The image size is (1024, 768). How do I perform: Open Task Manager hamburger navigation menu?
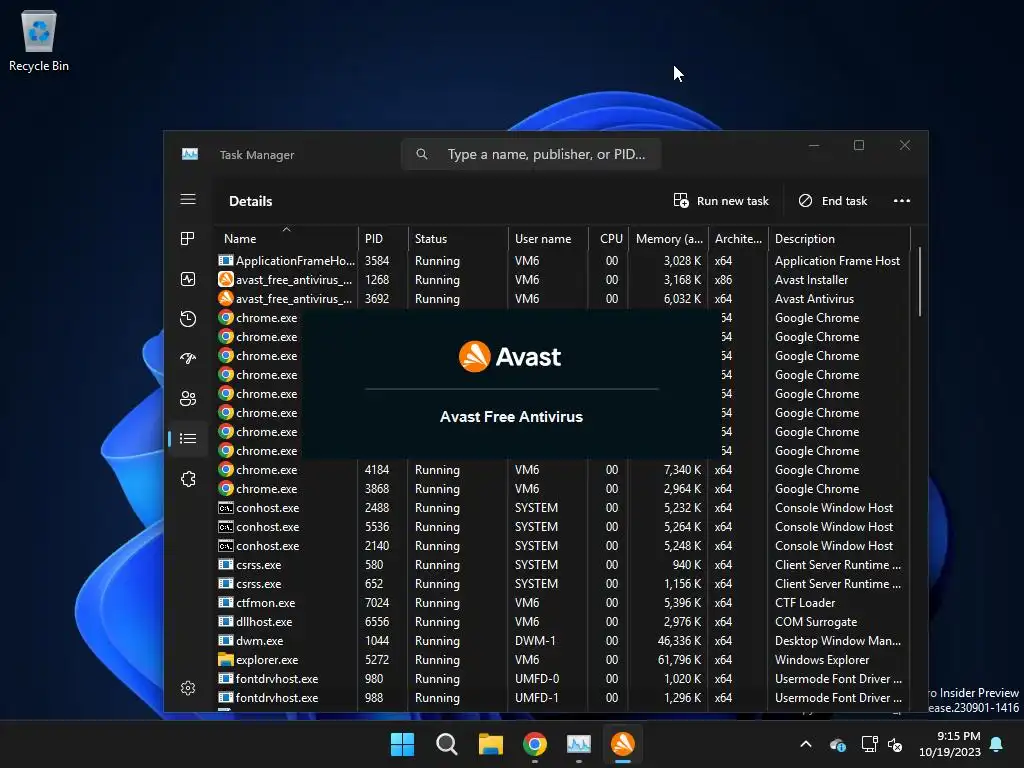(188, 199)
